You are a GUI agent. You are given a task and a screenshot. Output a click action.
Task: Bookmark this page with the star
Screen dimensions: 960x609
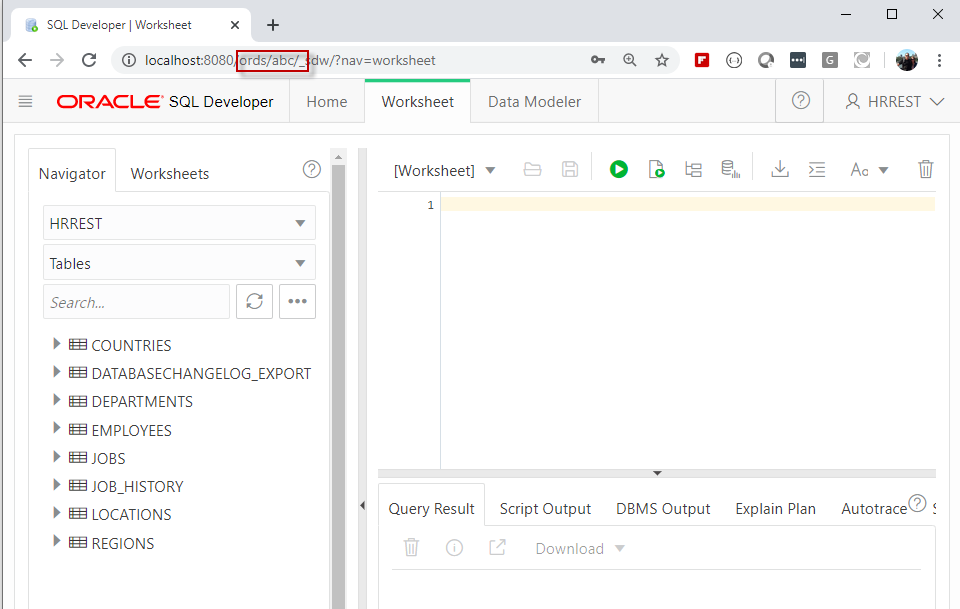coord(662,60)
